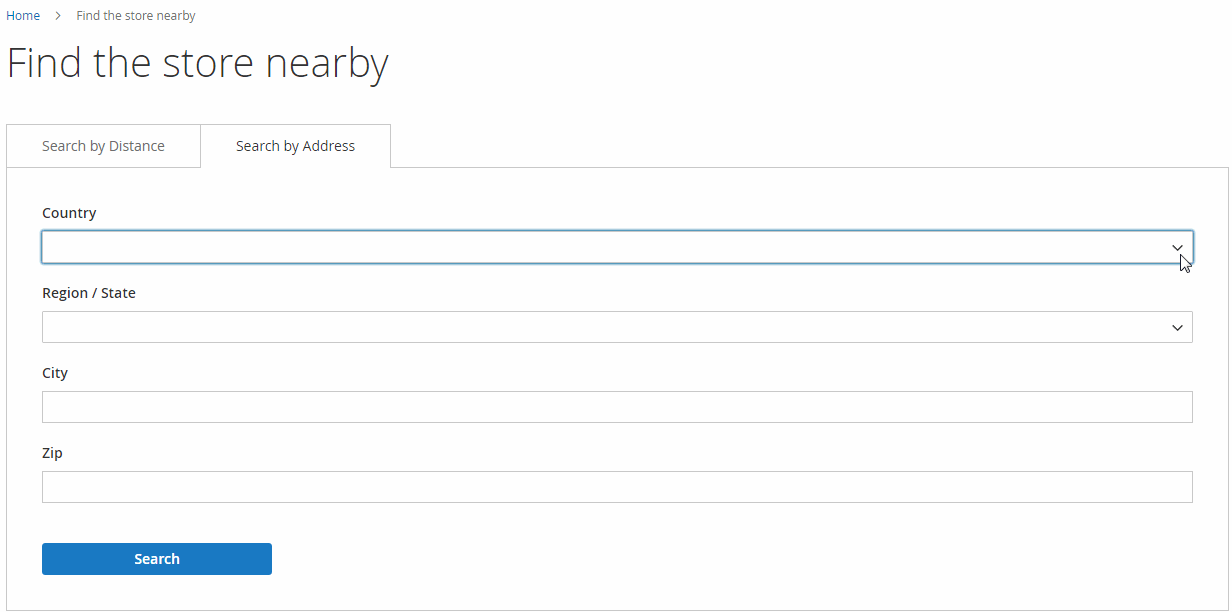Click the large 'Find the store nearby' heading
1232x612 pixels.
click(x=198, y=63)
